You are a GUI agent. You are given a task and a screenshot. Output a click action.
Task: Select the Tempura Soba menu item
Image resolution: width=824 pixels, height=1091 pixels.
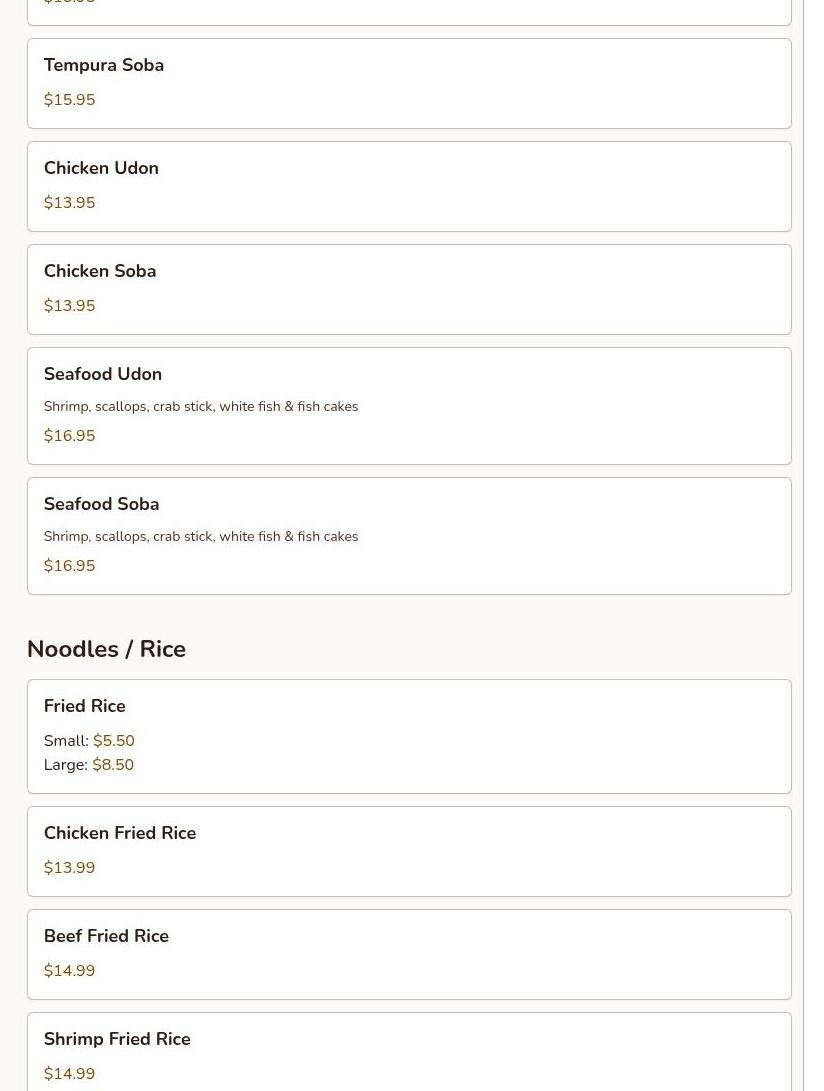[103, 66]
